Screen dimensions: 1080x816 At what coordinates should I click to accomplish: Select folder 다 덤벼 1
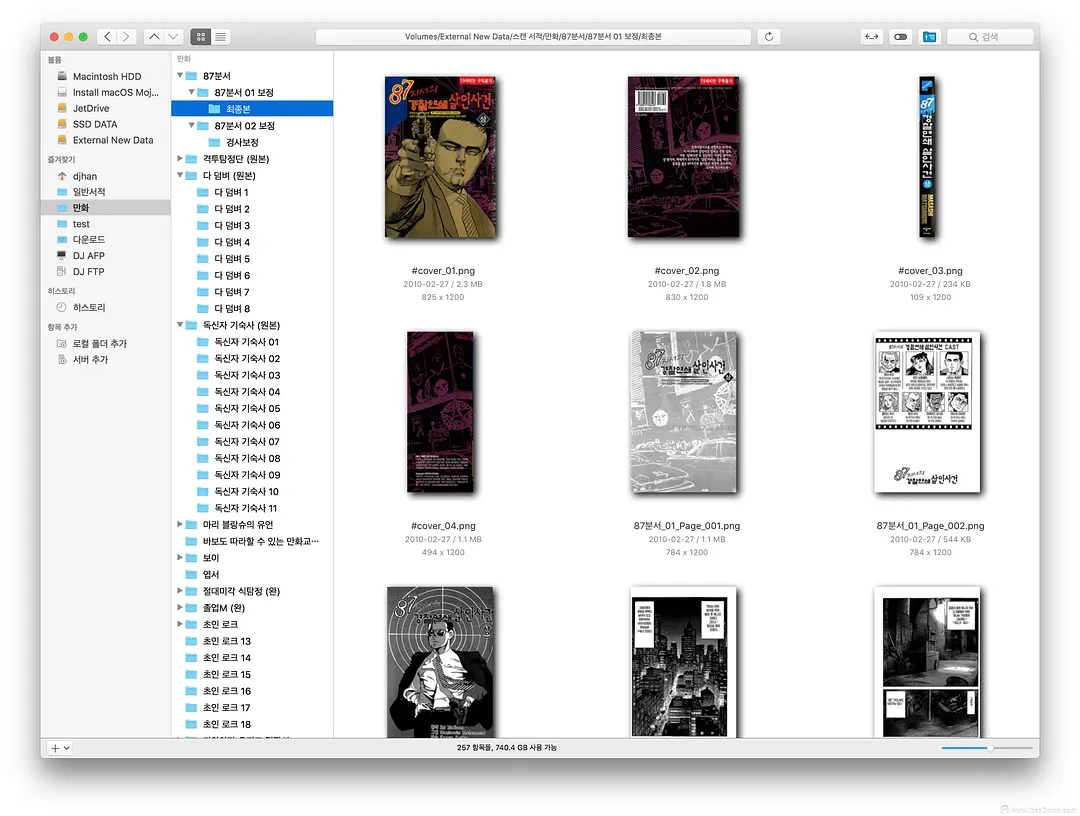pos(252,192)
